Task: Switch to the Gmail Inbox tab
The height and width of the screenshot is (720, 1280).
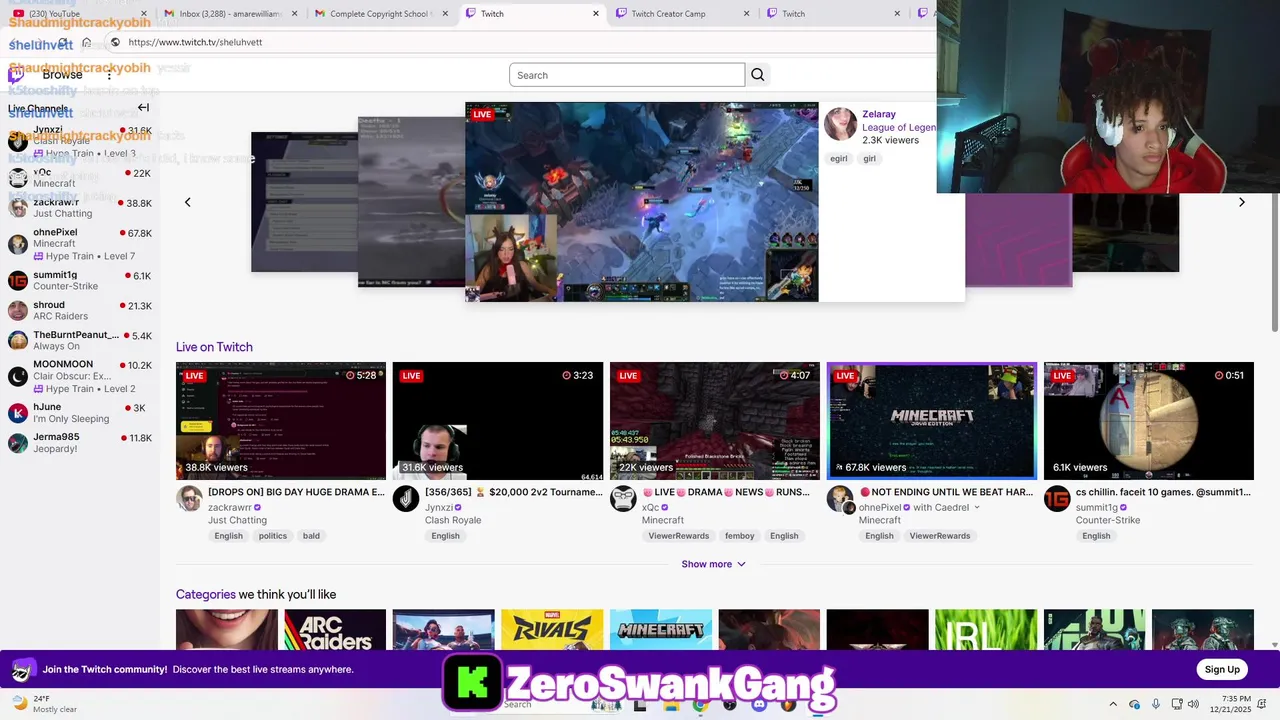Action: 230,14
